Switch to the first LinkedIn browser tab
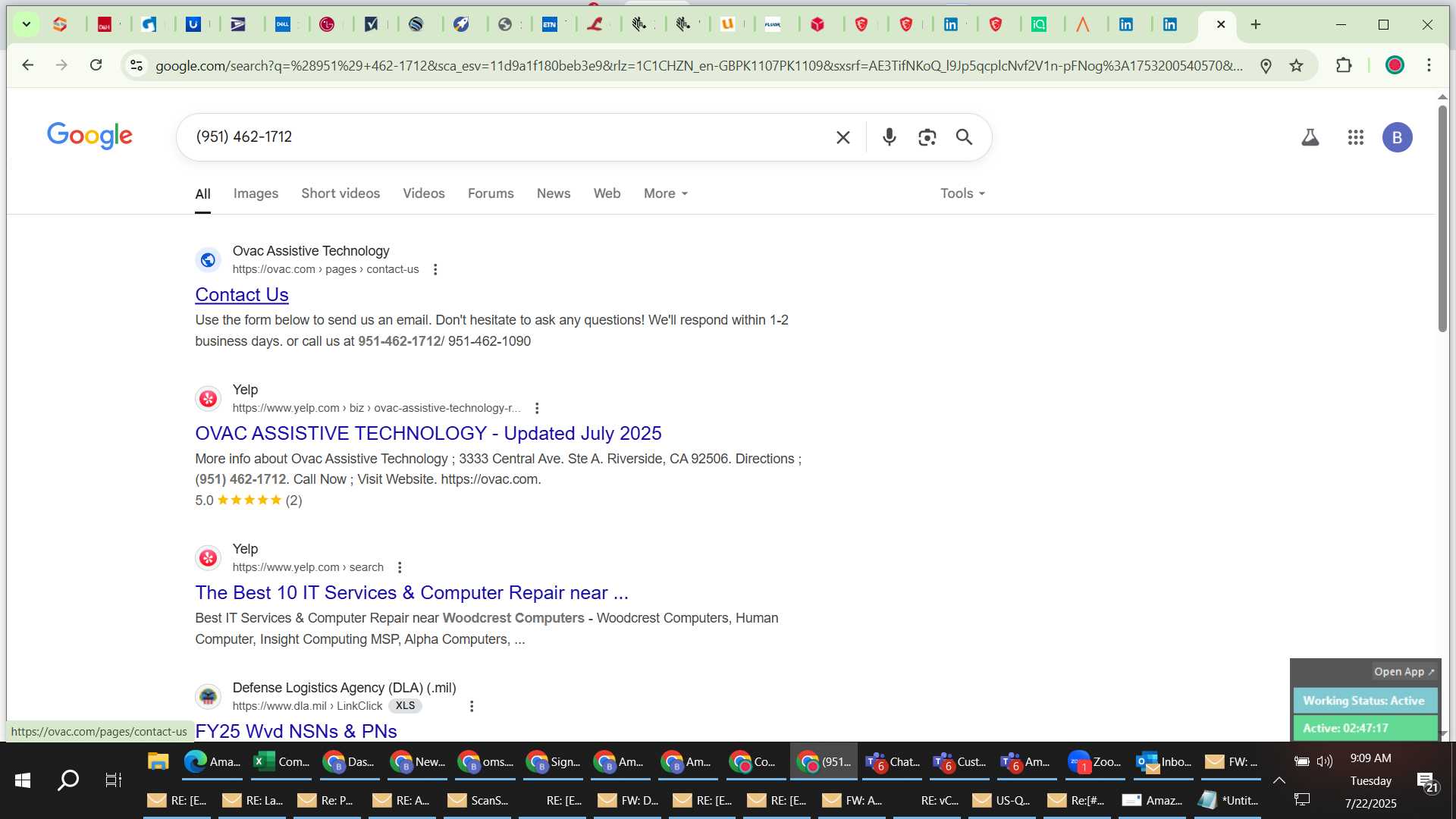 (951, 24)
